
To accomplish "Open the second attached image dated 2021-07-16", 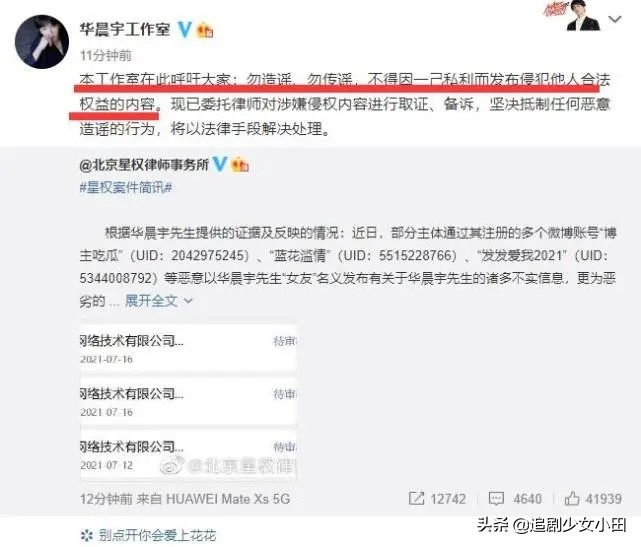I will 188,401.
